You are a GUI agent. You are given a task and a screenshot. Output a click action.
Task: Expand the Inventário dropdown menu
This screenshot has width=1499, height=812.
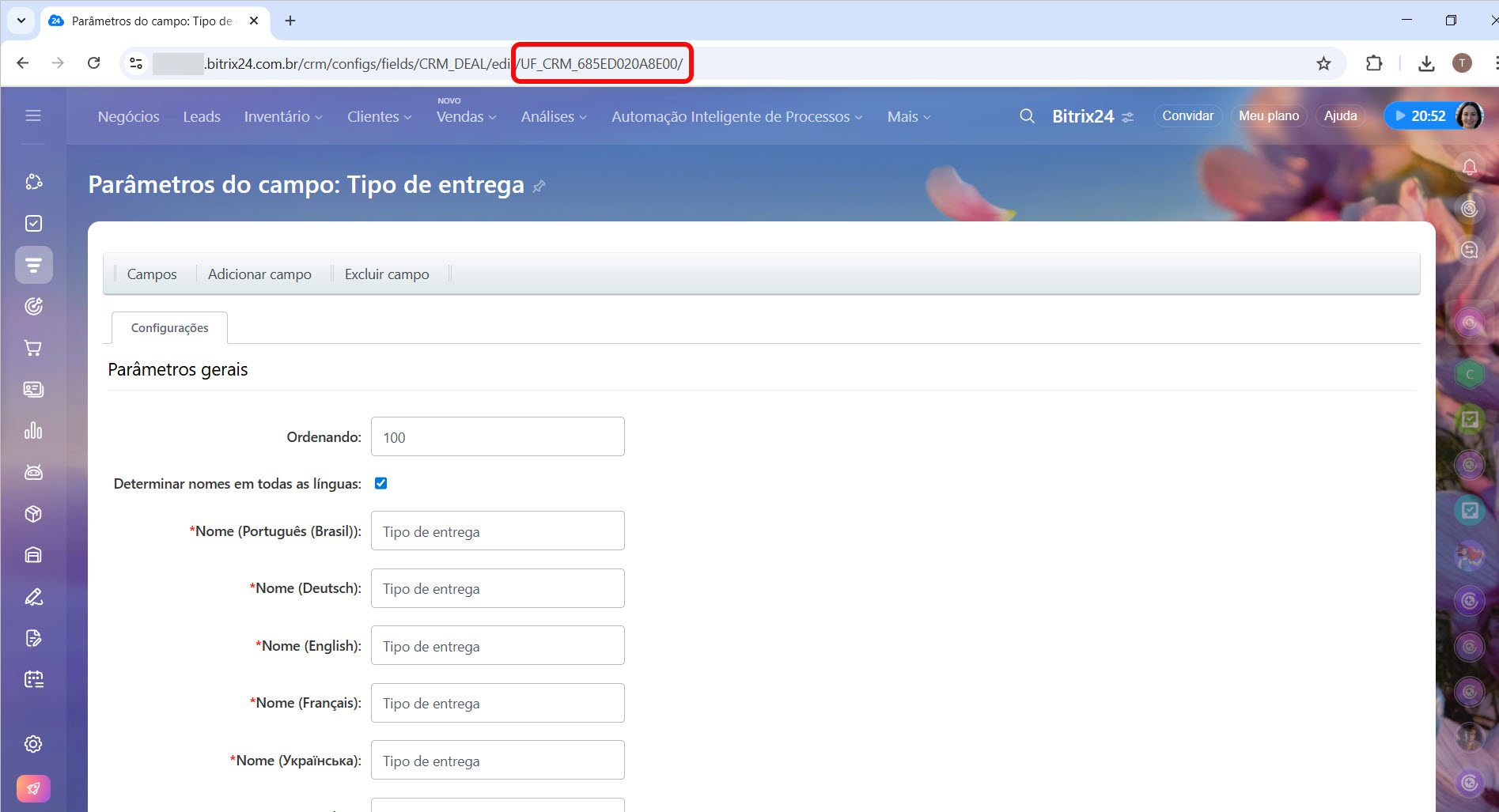(282, 117)
